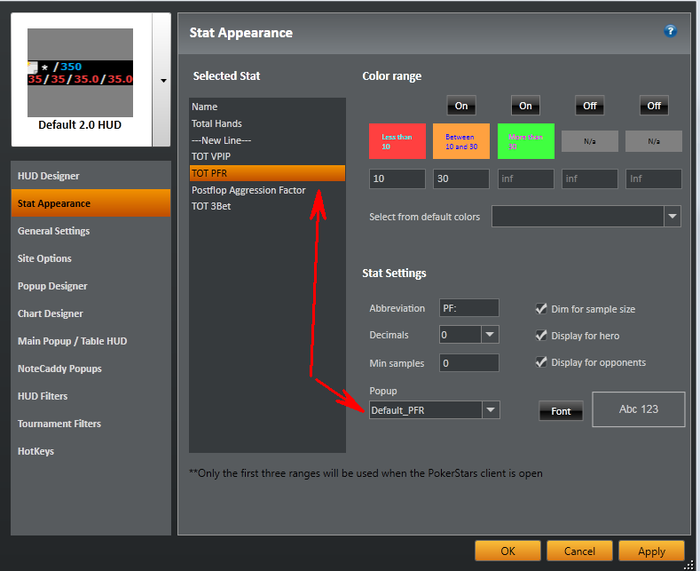This screenshot has height=571, width=700.
Task: Open the HUD Designer section
Action: click(x=91, y=176)
